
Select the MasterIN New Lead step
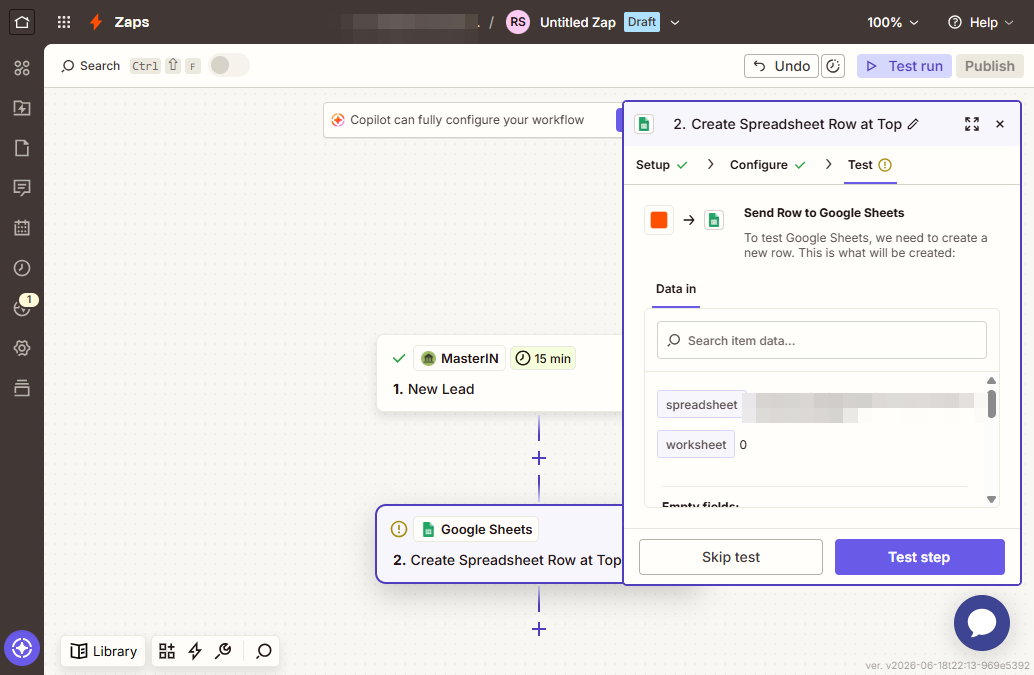499,373
